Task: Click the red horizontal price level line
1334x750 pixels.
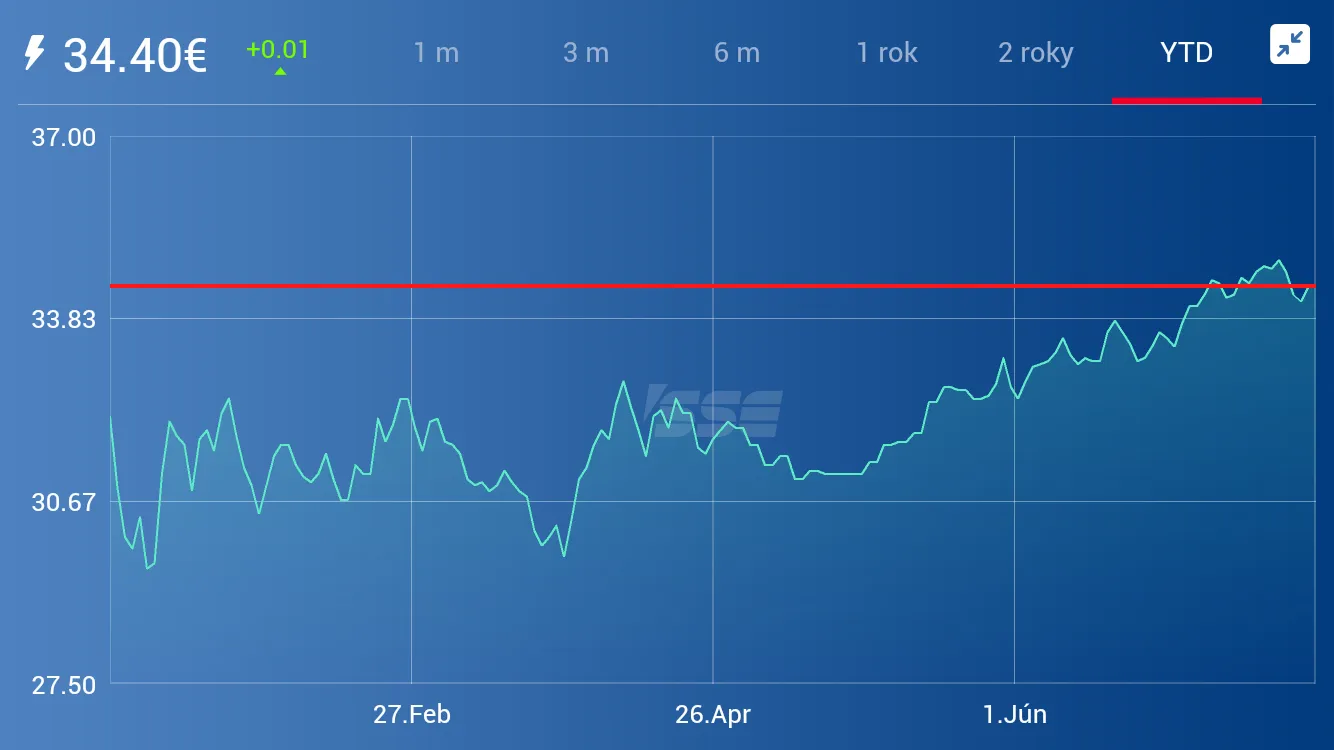Action: tap(712, 286)
